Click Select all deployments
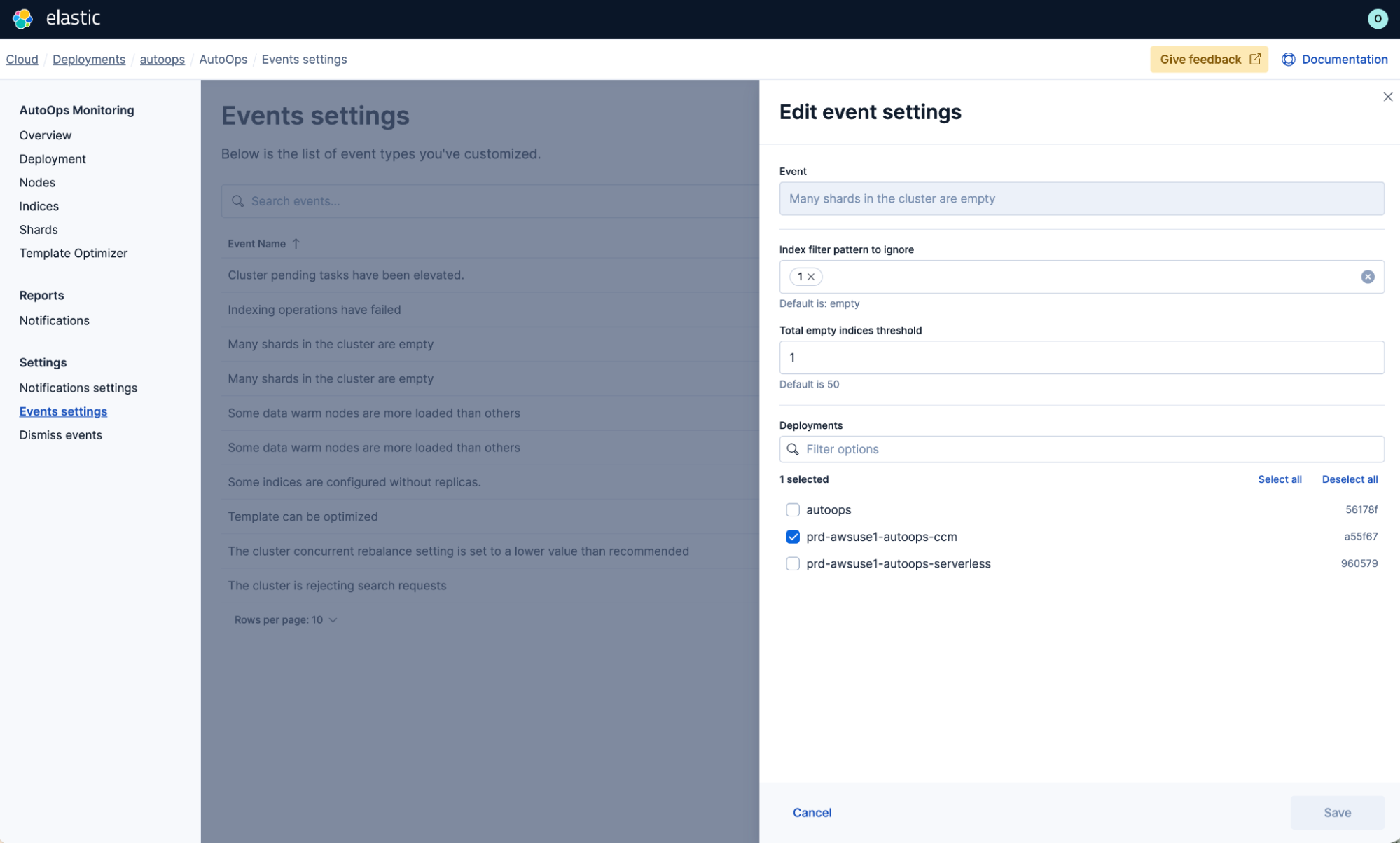 (x=1280, y=479)
